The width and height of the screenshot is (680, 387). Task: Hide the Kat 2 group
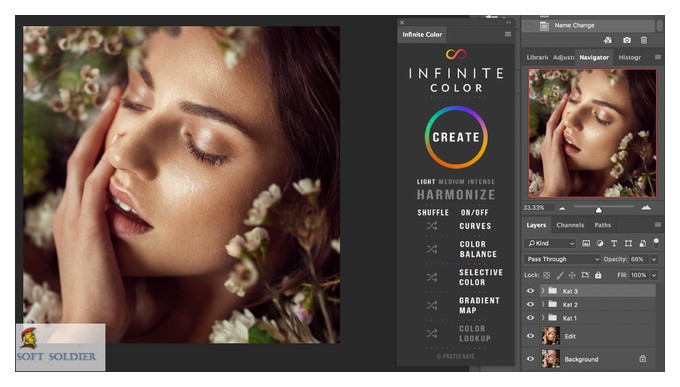530,305
